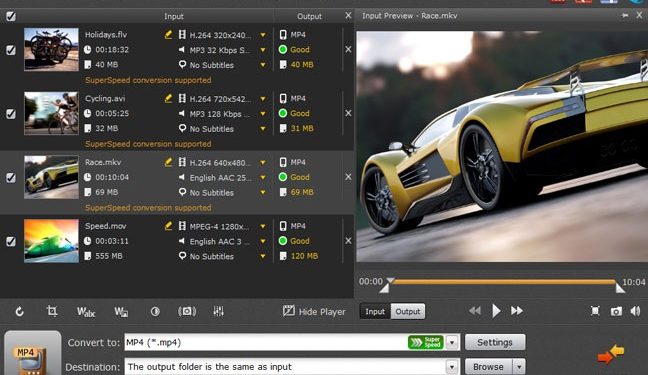Take a snapshot with the camera icon
The image size is (648, 375).
point(616,311)
